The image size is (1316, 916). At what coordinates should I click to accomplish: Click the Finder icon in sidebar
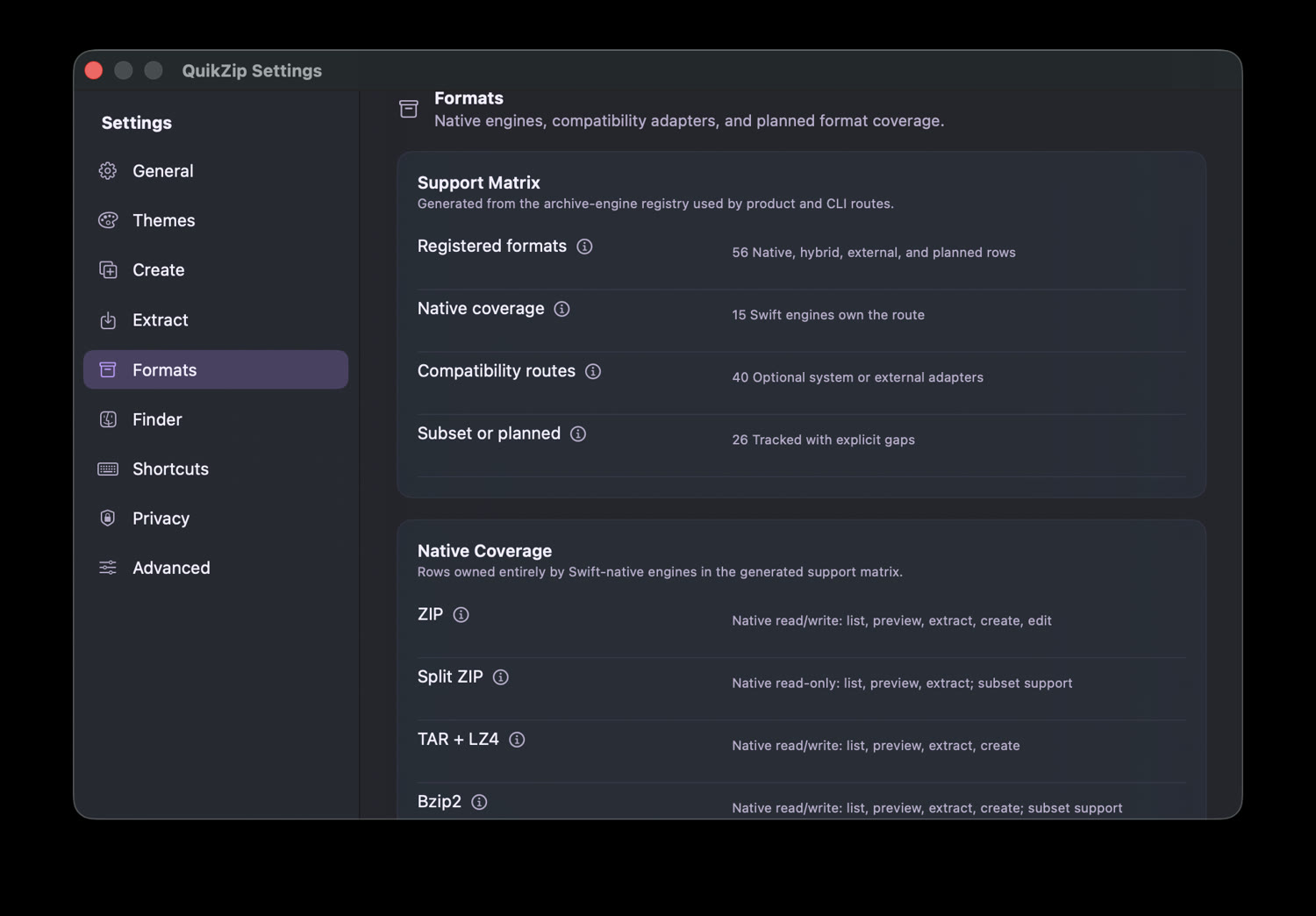pos(108,419)
